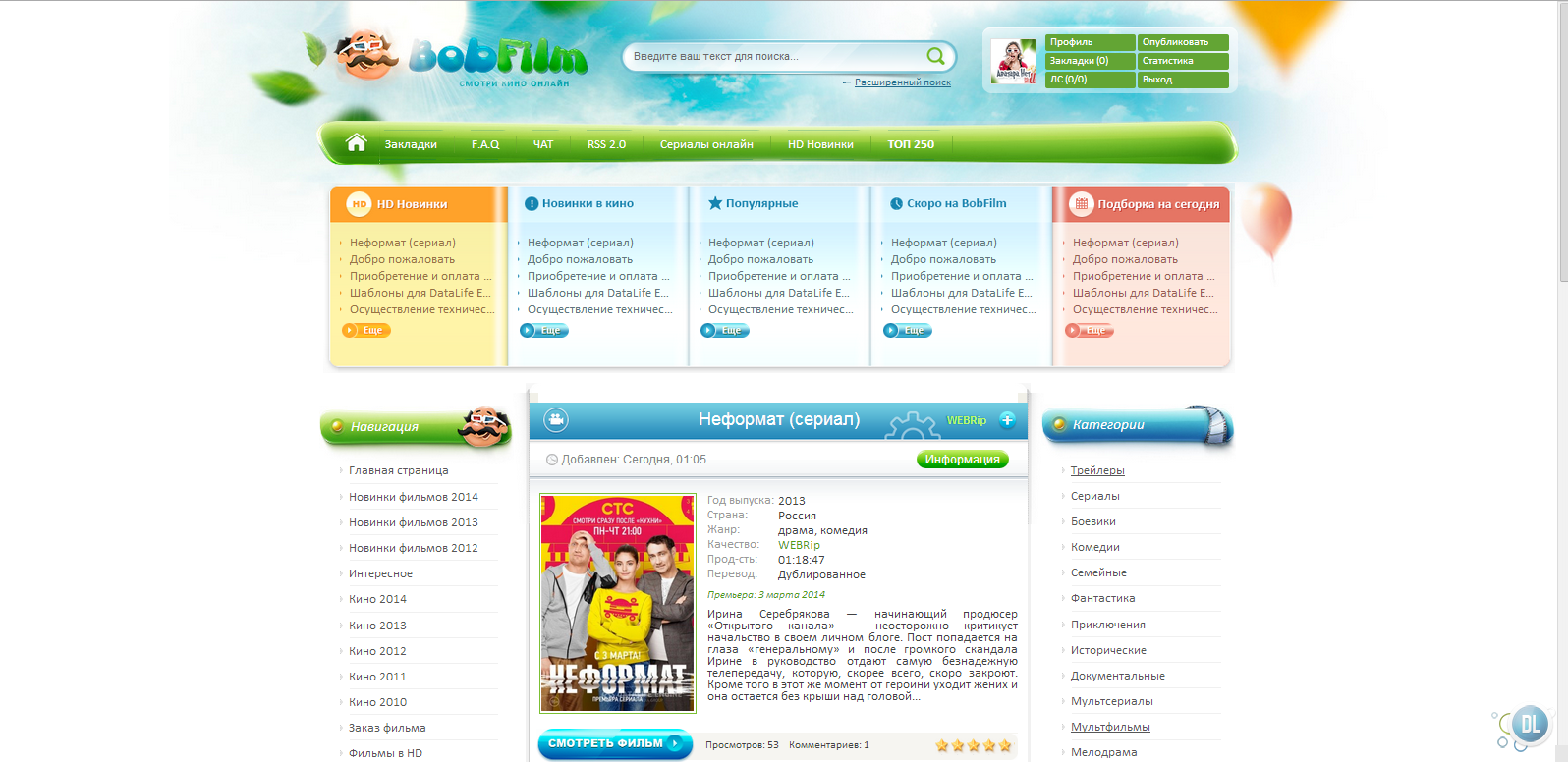
Task: Expand 'Еще' under HD Новинки
Action: click(x=366, y=331)
